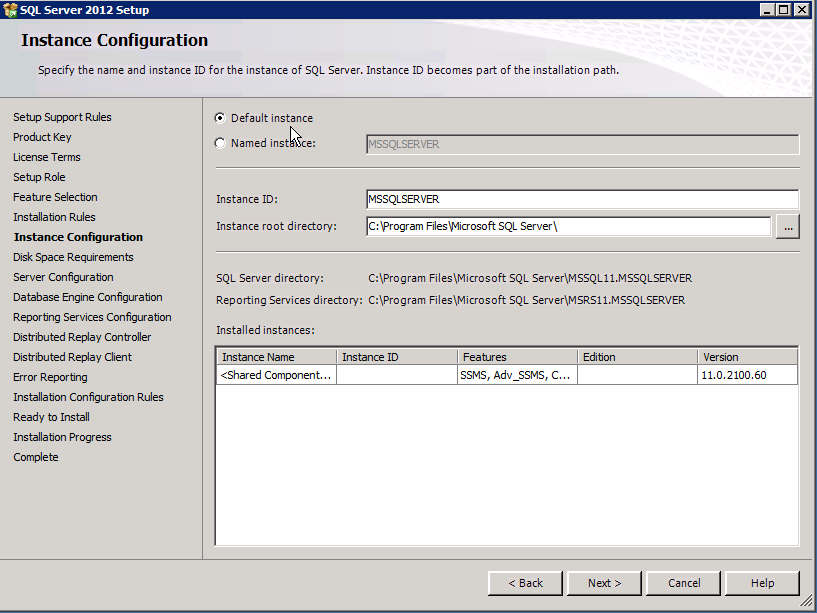Viewport: 817px width, 613px height.
Task: Select License Terms step
Action: coord(47,157)
